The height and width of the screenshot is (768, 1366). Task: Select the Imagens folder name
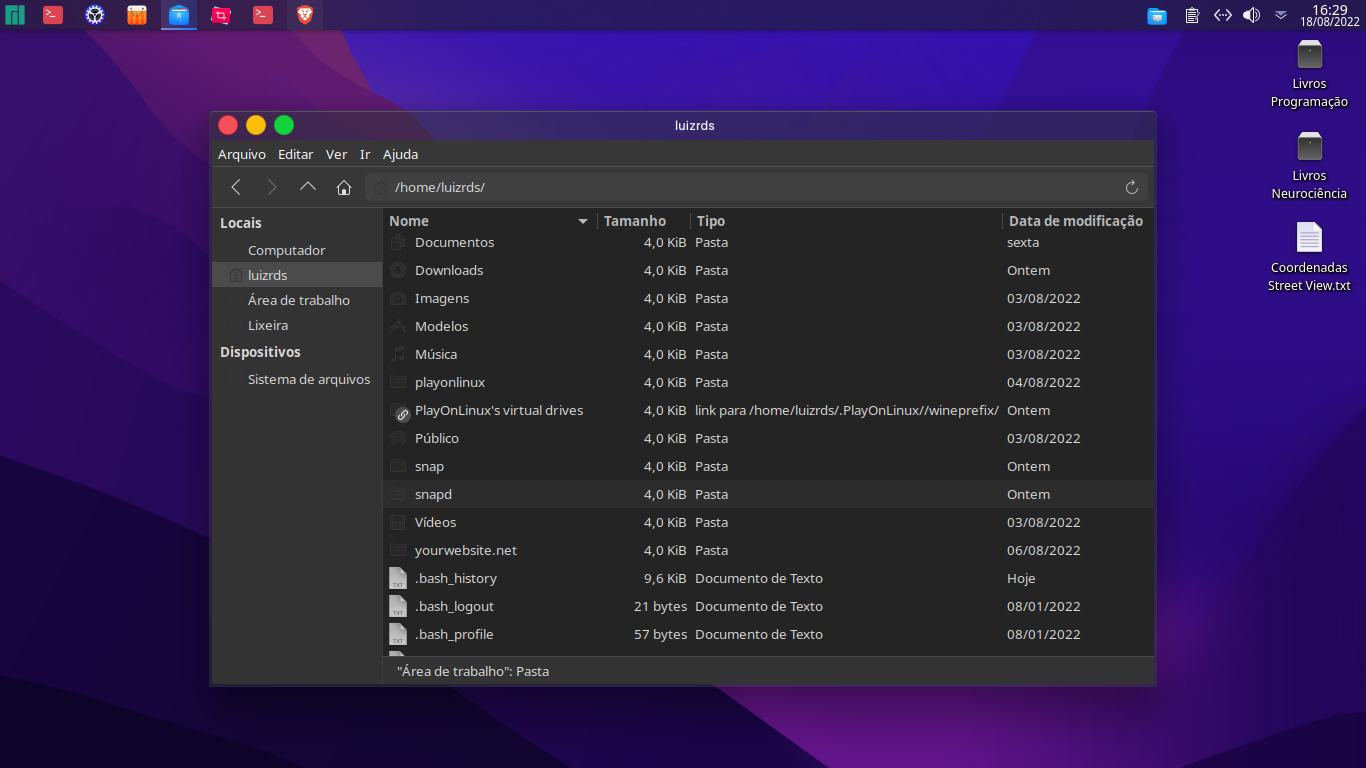point(442,299)
